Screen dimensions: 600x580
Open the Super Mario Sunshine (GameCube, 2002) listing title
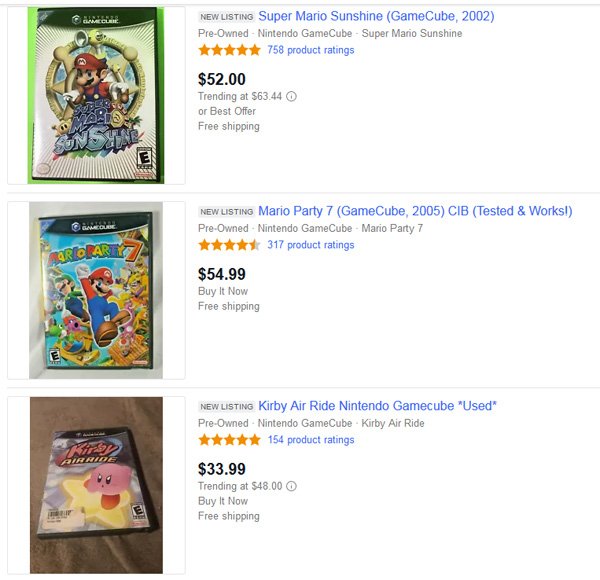tap(376, 16)
